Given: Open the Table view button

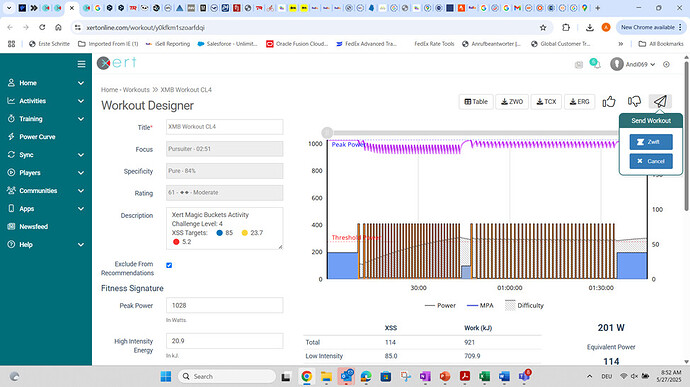Looking at the screenshot, I should click(x=476, y=102).
